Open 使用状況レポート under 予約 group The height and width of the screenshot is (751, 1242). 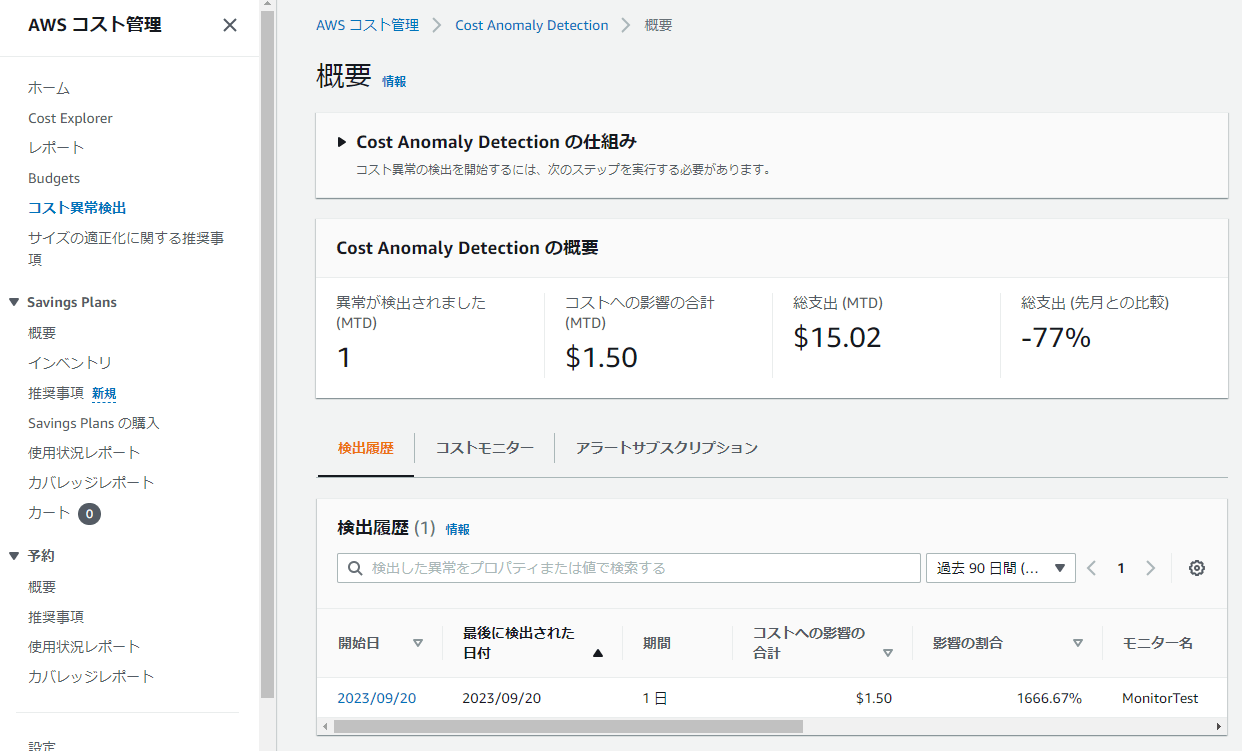coord(84,646)
